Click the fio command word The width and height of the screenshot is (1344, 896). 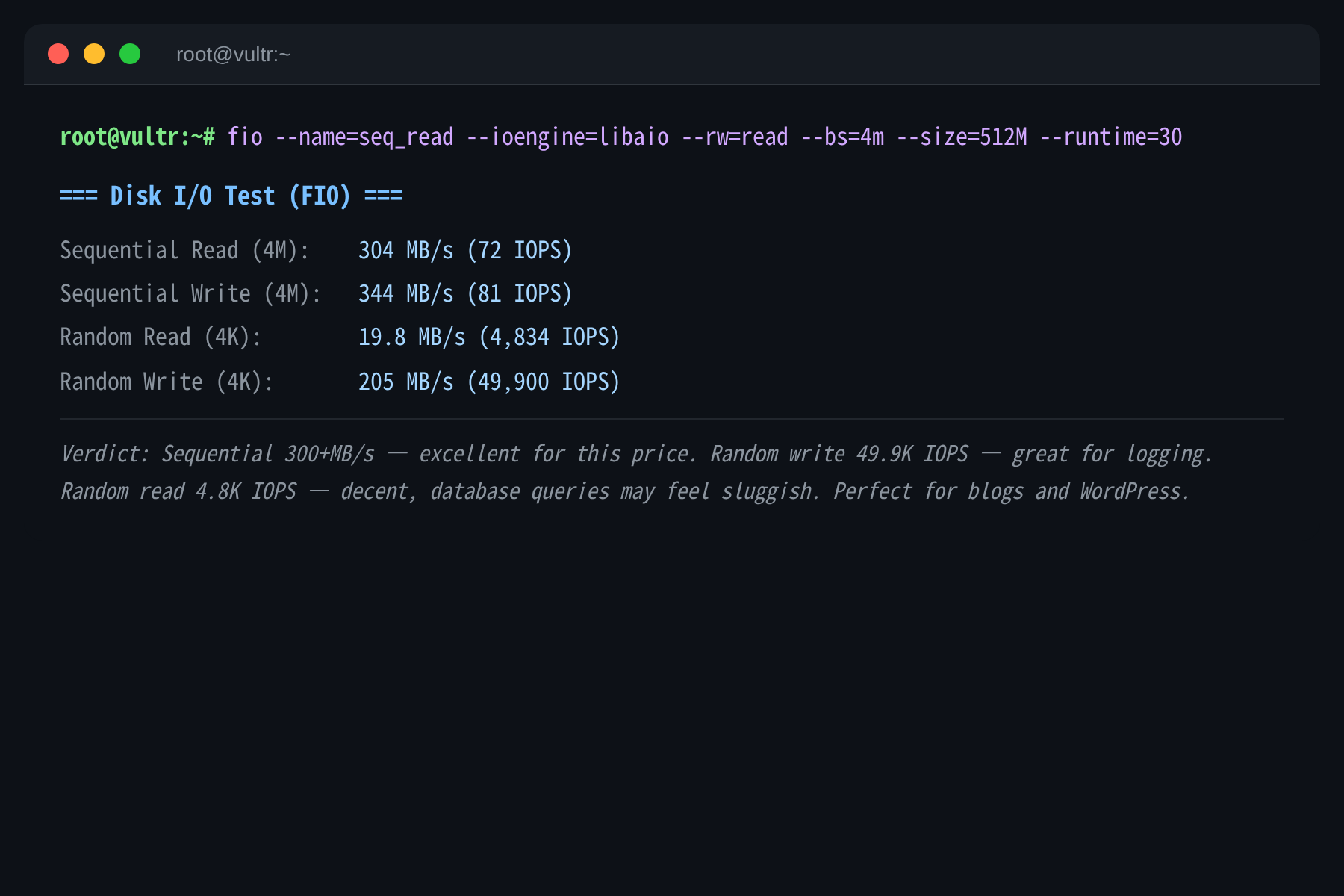(245, 137)
